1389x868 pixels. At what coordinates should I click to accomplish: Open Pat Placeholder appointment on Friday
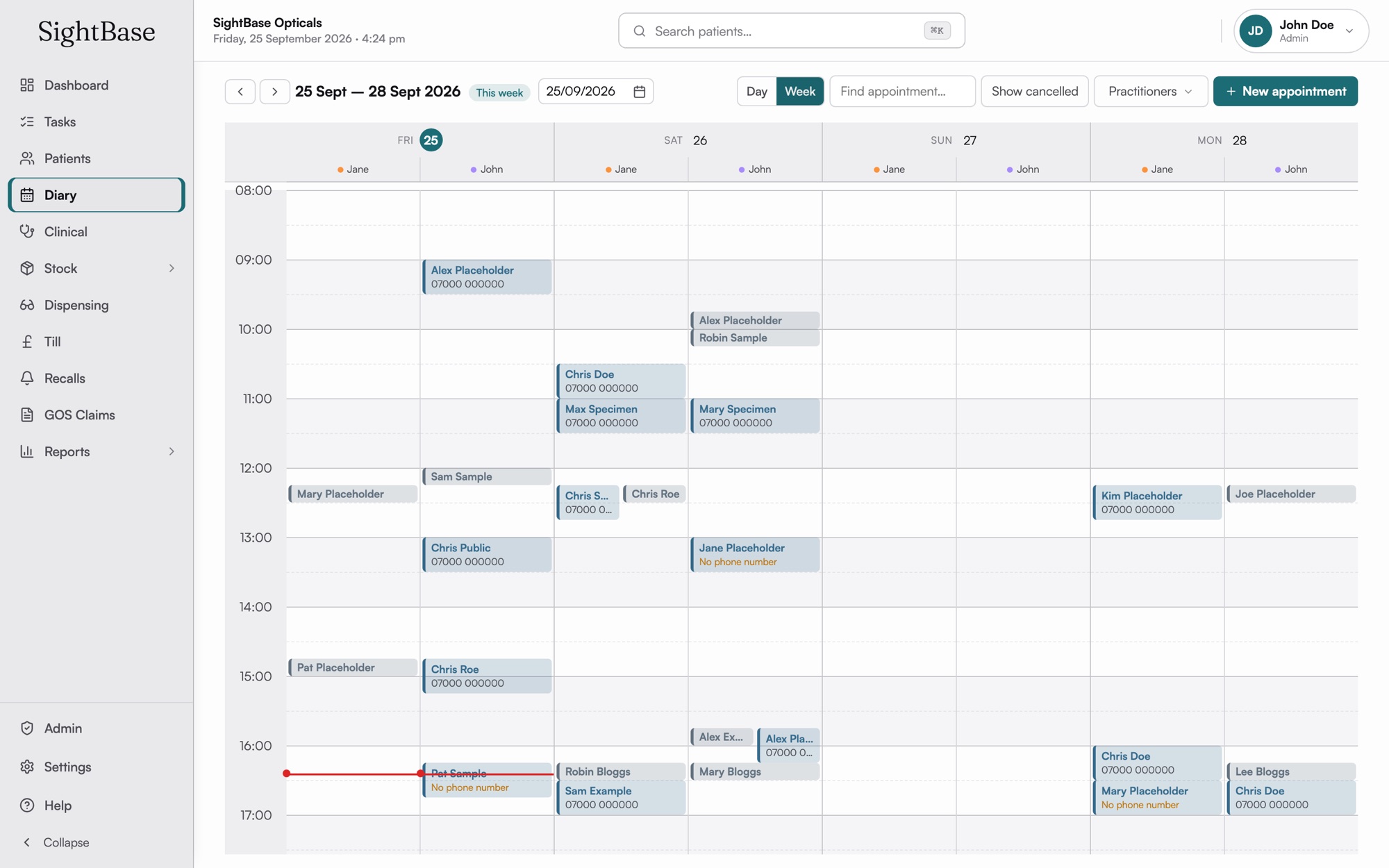(353, 667)
